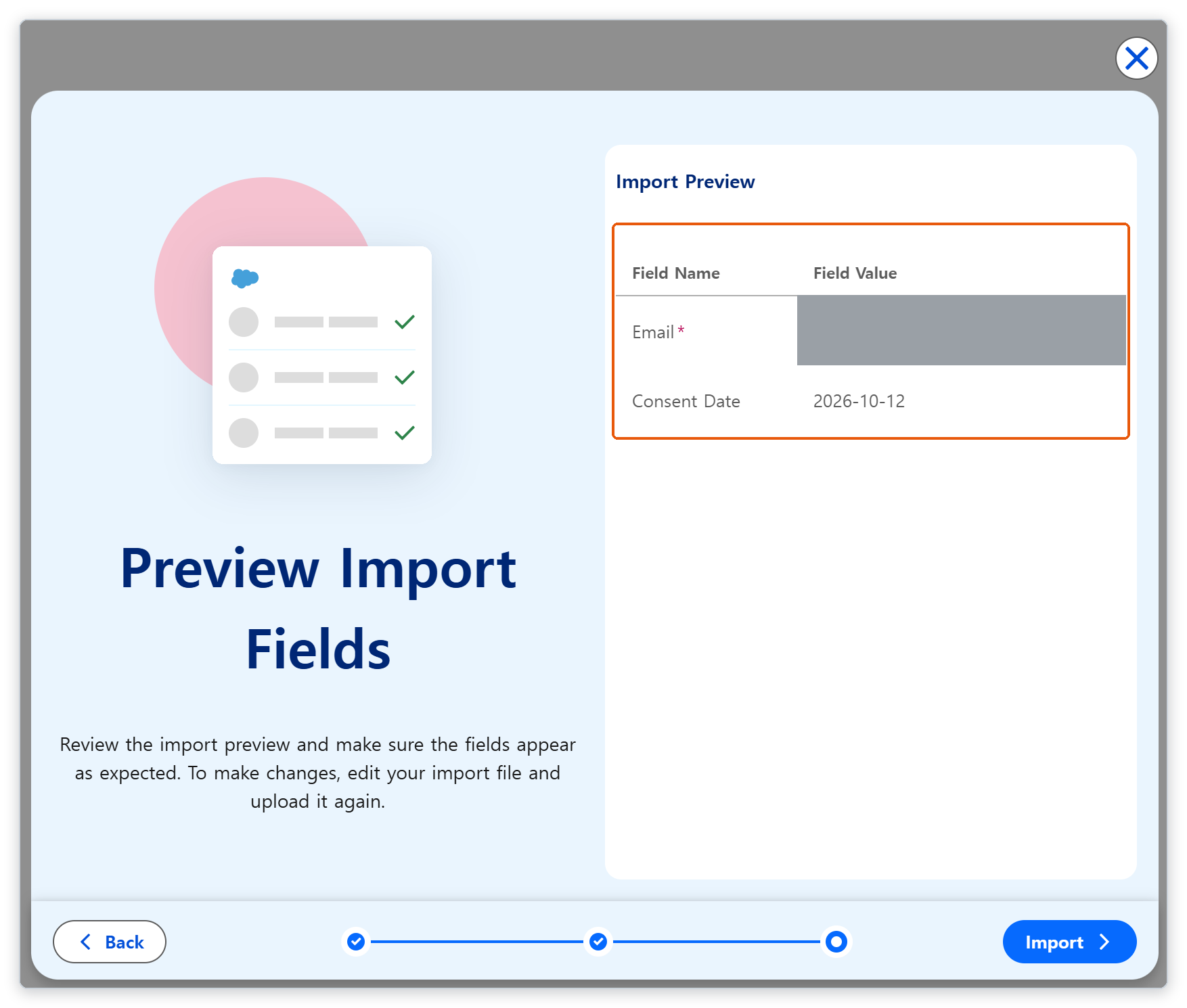Select the second completed step indicator

click(x=598, y=942)
